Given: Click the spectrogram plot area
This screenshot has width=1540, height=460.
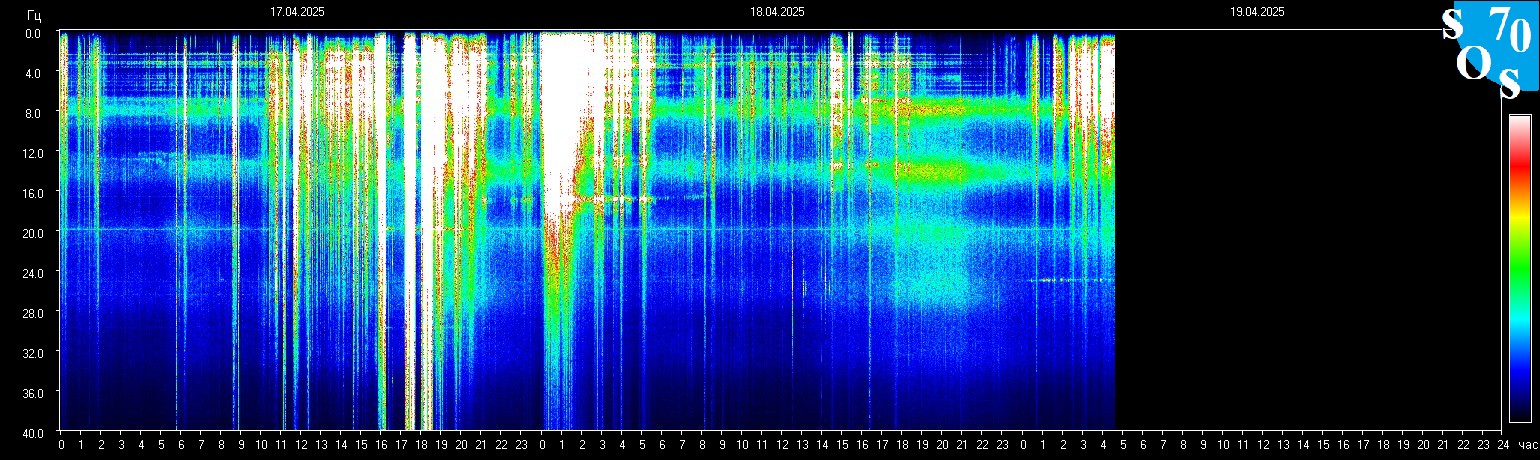Looking at the screenshot, I should tap(780, 230).
